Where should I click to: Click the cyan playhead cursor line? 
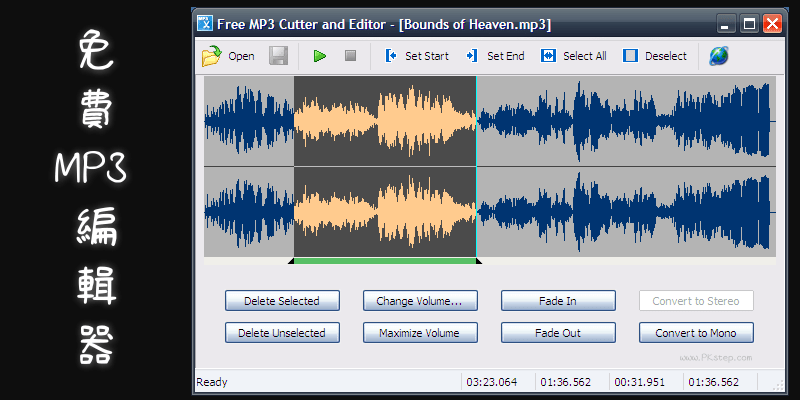click(476, 167)
